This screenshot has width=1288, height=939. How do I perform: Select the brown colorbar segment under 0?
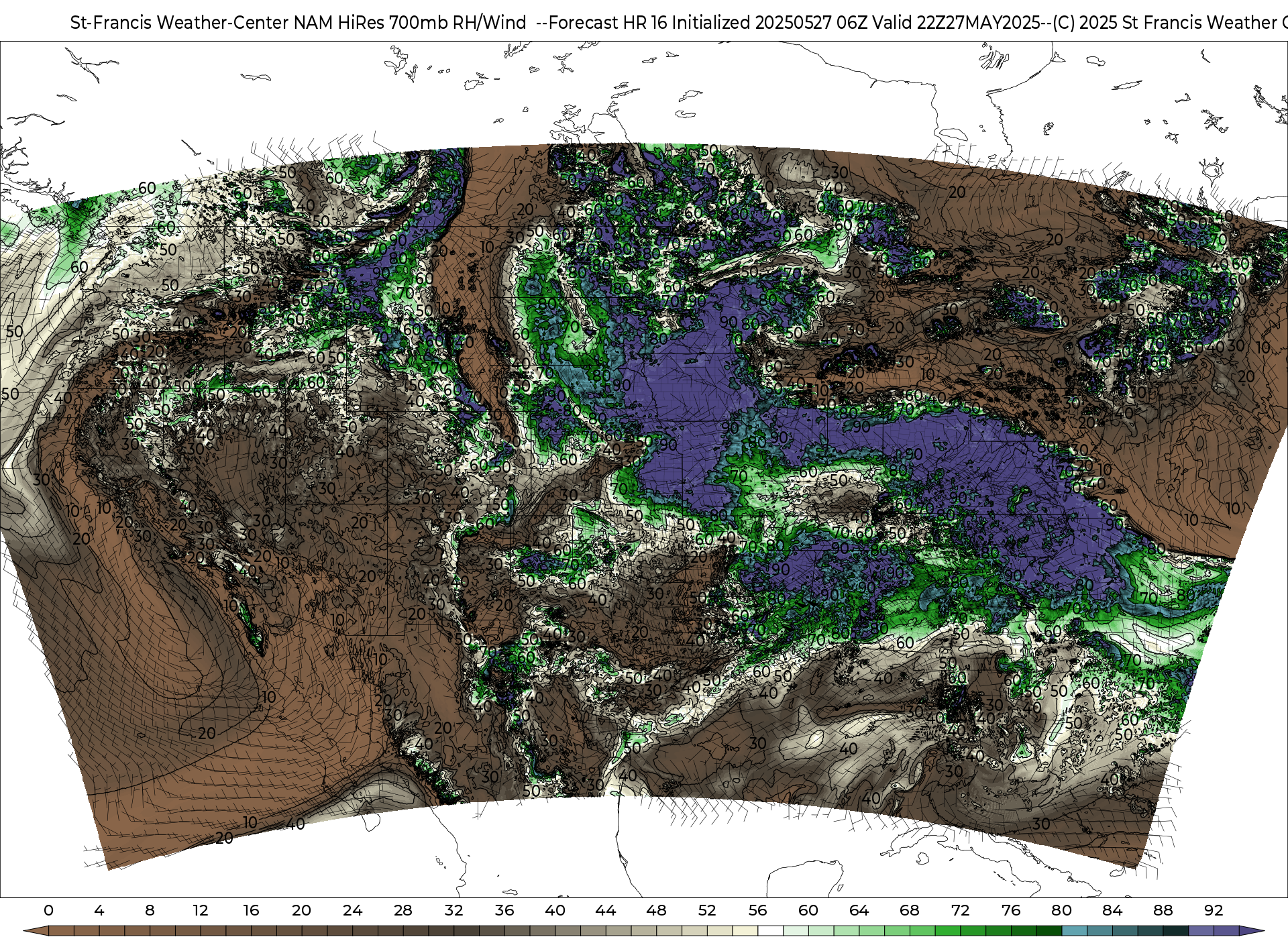coord(61,931)
